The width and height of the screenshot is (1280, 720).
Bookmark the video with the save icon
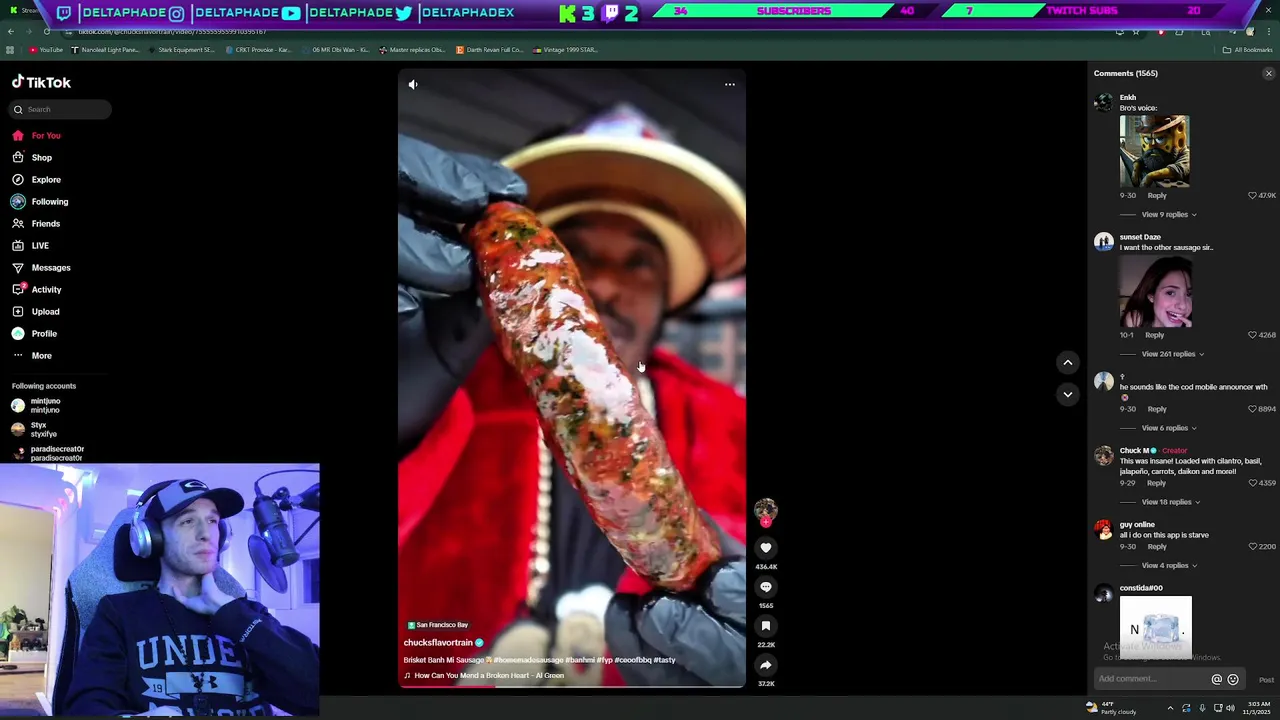pos(766,626)
